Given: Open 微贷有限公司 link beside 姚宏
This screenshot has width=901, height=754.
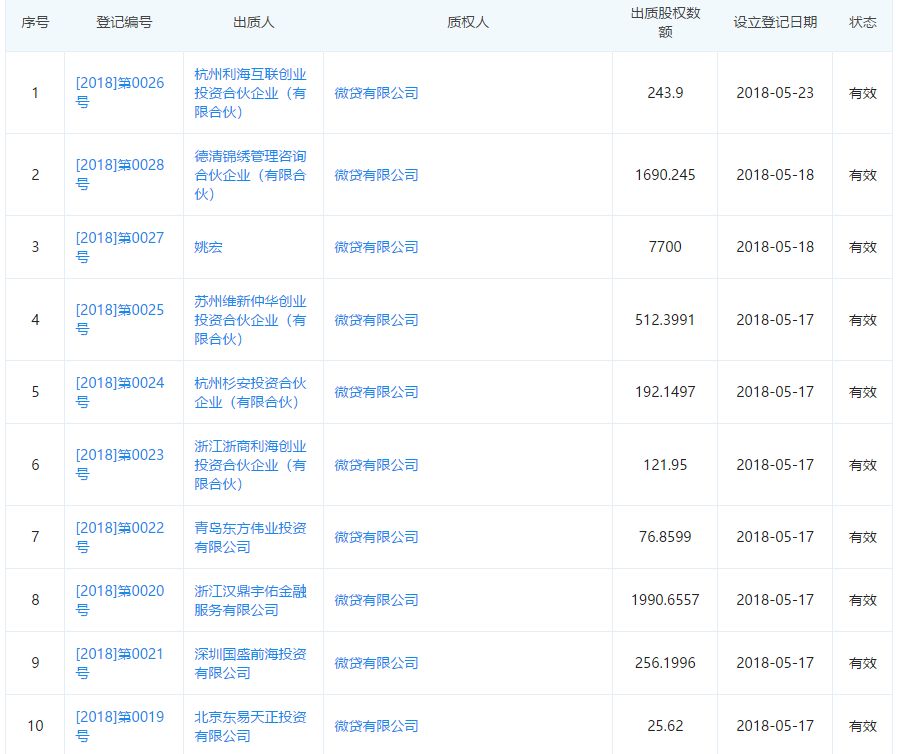Looking at the screenshot, I should pos(376,246).
